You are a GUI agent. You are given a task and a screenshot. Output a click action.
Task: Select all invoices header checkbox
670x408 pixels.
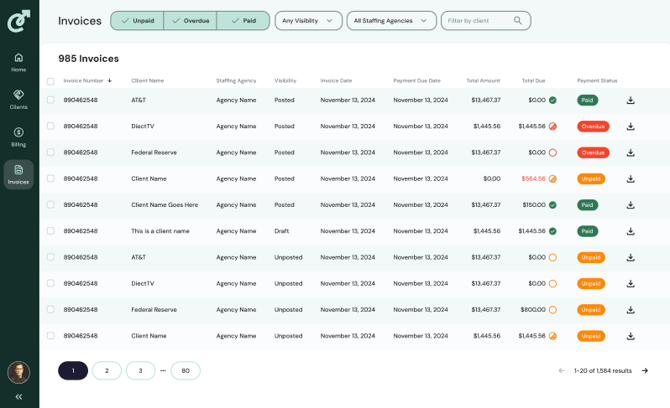pyautogui.click(x=51, y=81)
